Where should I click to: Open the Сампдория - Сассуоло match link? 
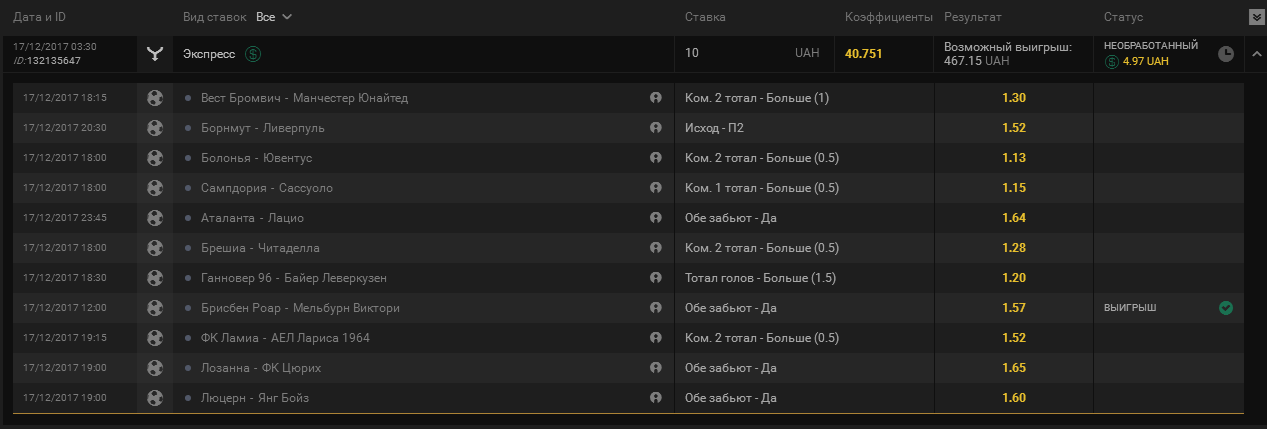(x=267, y=188)
